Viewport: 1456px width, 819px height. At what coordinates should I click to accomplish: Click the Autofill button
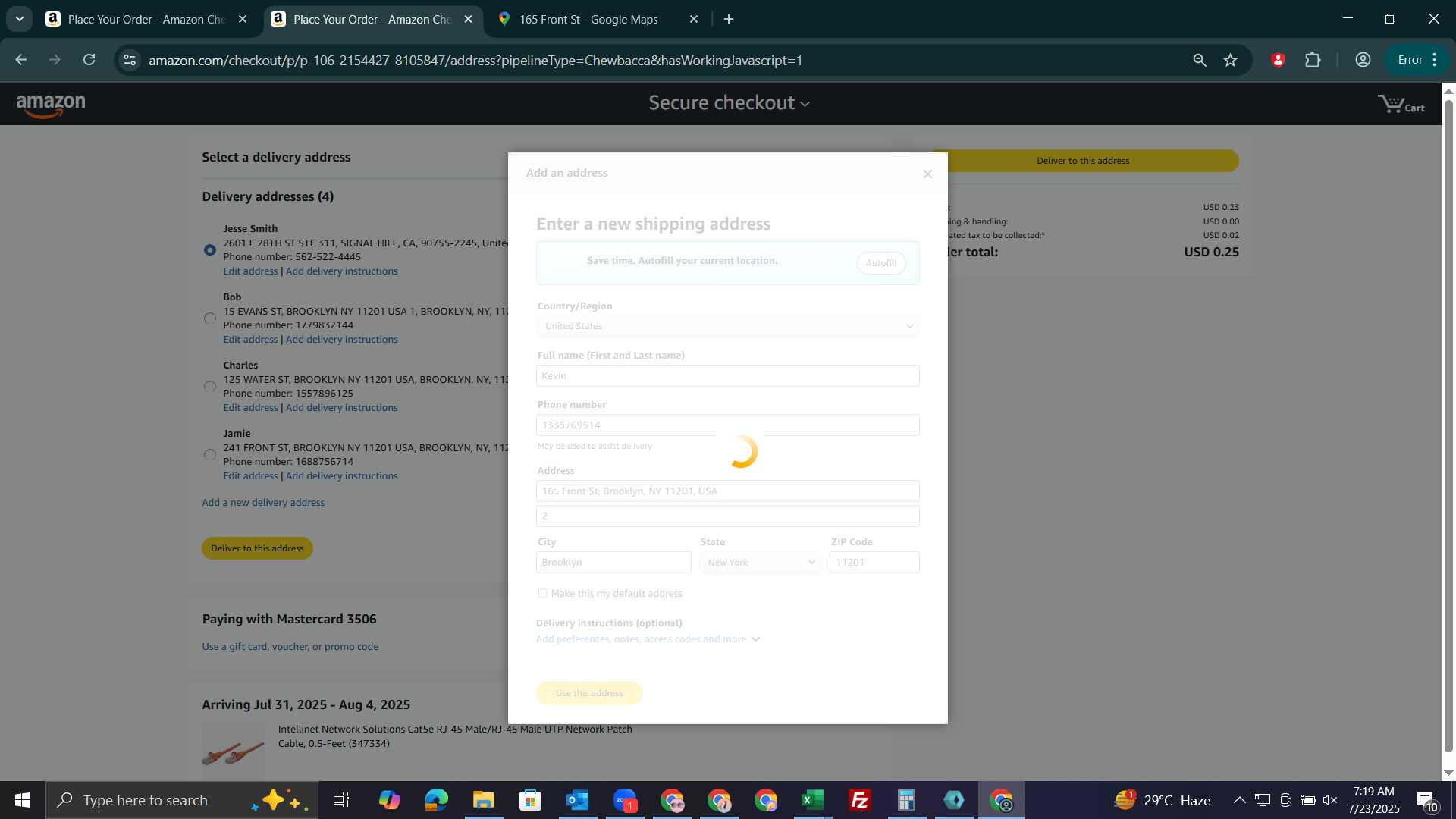[881, 263]
